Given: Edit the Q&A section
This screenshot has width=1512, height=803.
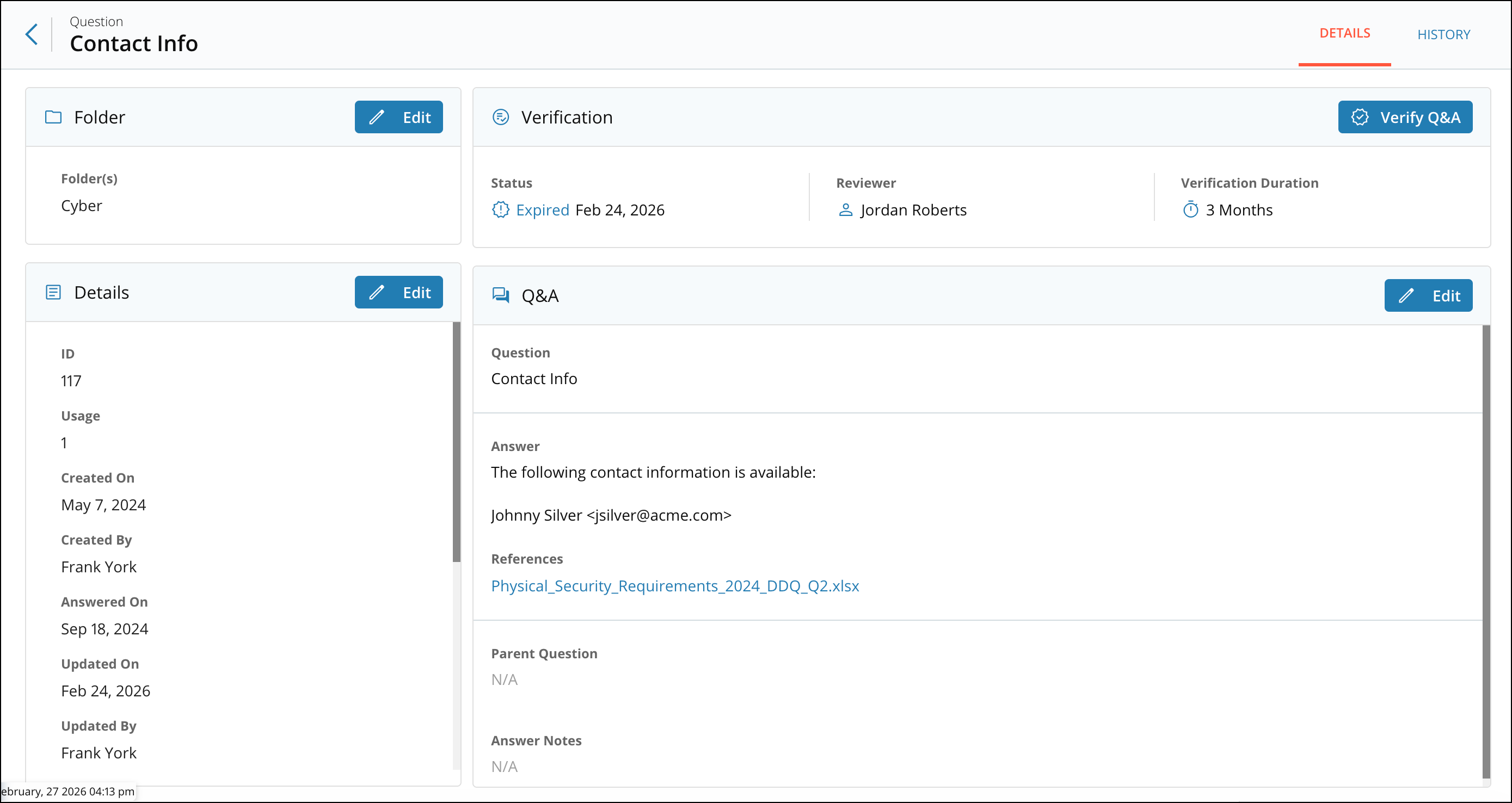Looking at the screenshot, I should pyautogui.click(x=1428, y=295).
